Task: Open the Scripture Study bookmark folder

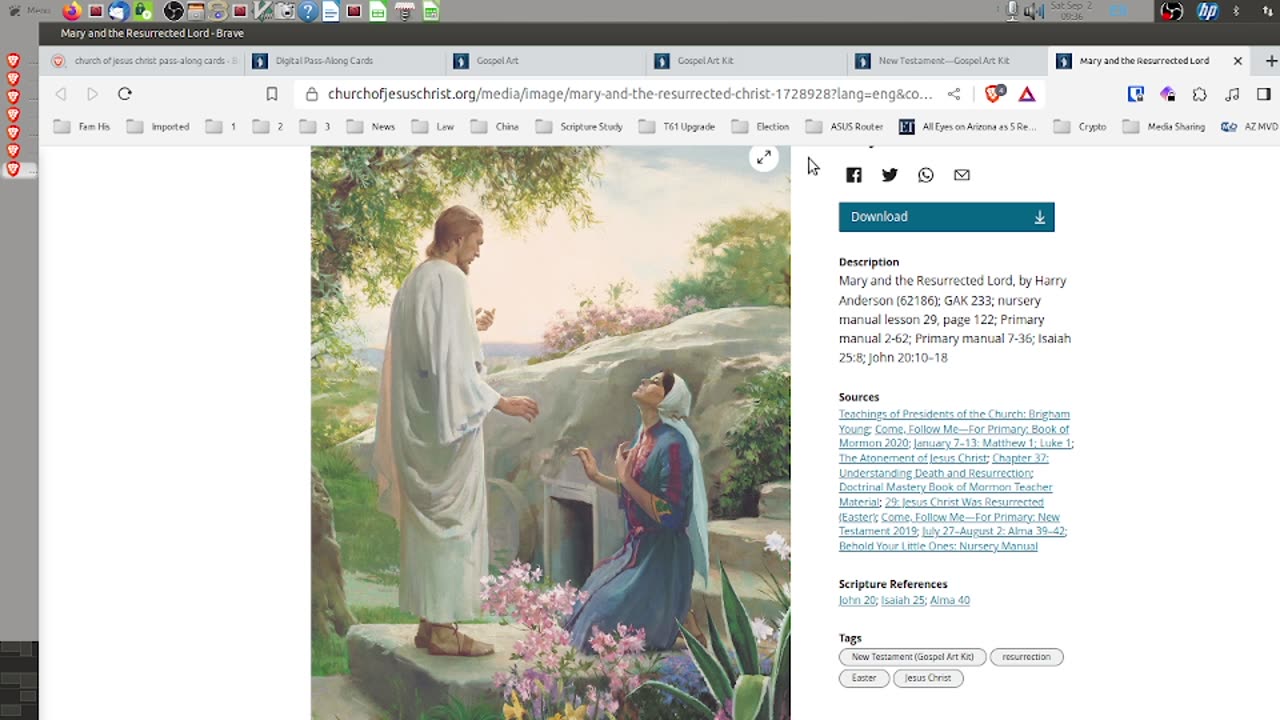Action: click(x=579, y=127)
